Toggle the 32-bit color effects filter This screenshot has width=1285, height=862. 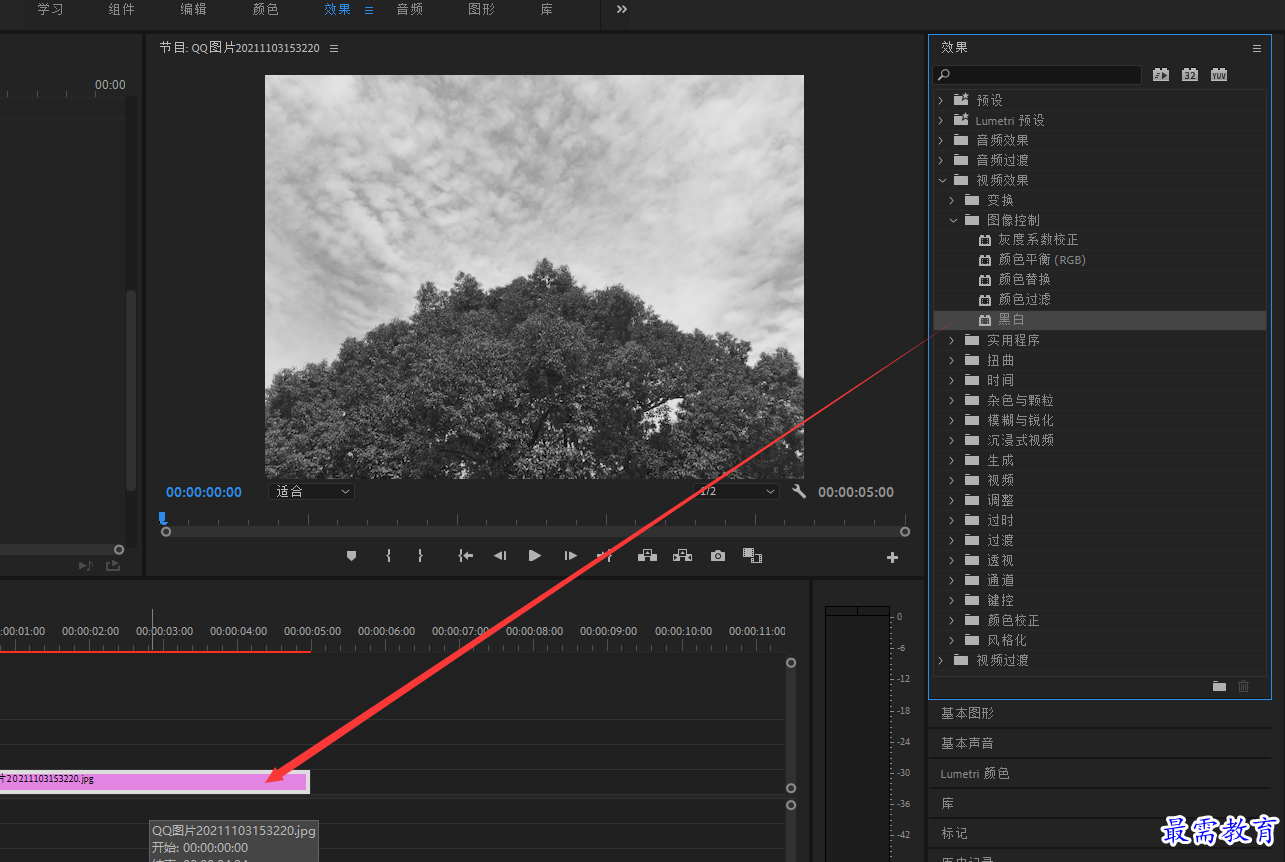coord(1190,75)
